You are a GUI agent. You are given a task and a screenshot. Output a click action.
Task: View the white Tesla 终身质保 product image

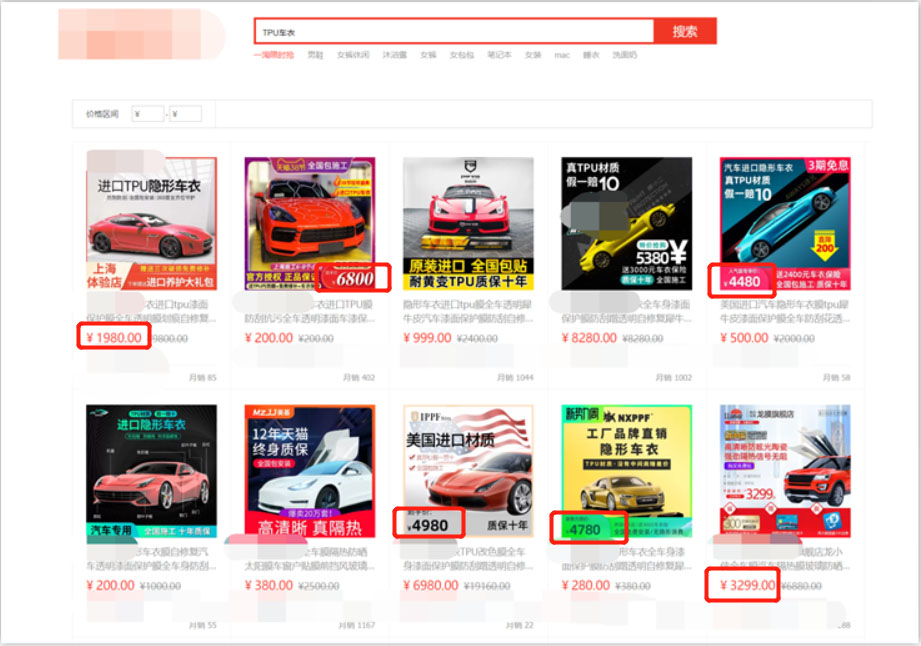(x=309, y=470)
